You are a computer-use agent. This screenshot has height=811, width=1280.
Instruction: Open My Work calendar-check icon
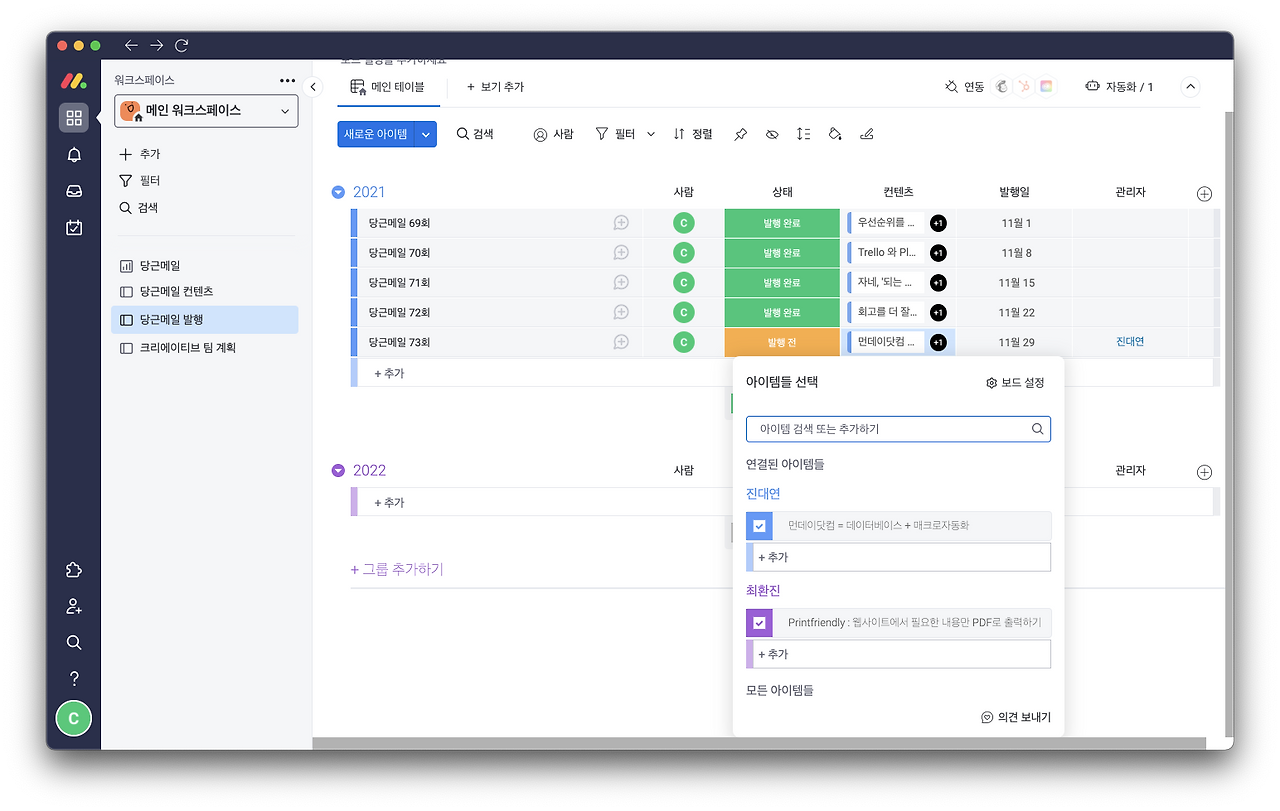[x=74, y=227]
